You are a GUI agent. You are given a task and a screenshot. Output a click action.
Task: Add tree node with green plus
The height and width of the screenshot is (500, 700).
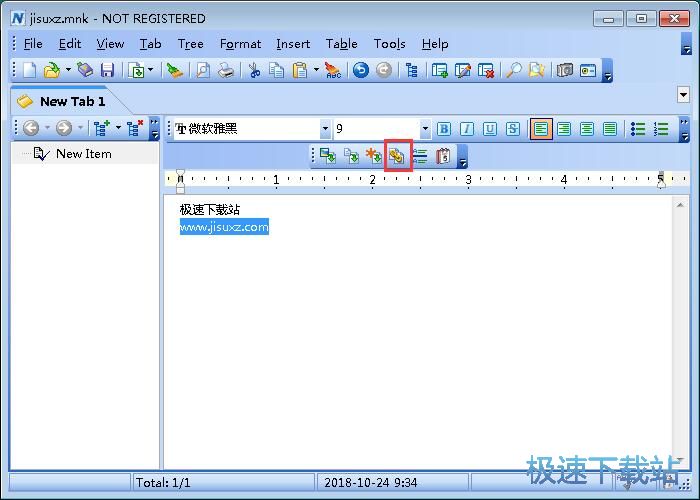(x=102, y=128)
